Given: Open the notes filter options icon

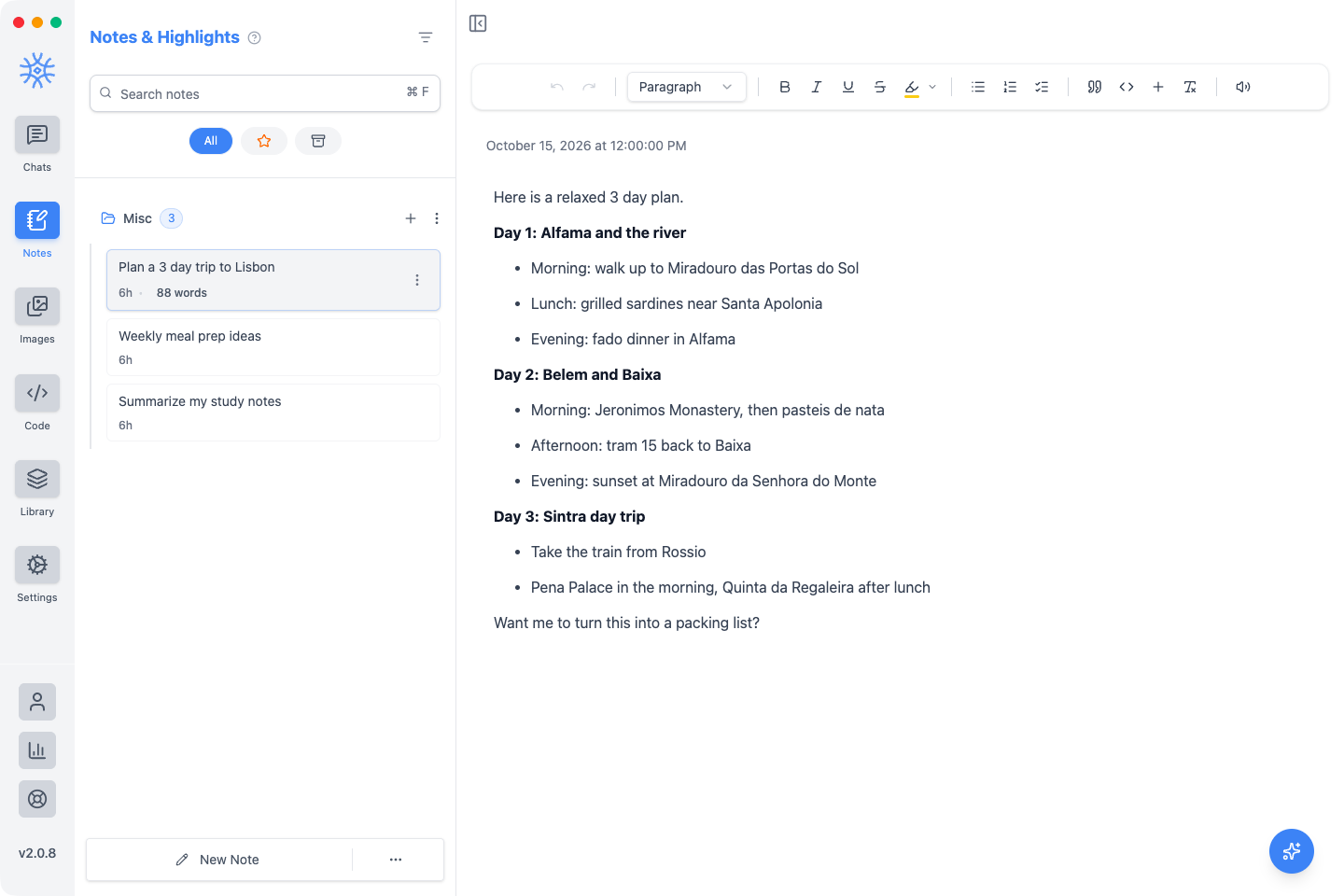Looking at the screenshot, I should 426,37.
